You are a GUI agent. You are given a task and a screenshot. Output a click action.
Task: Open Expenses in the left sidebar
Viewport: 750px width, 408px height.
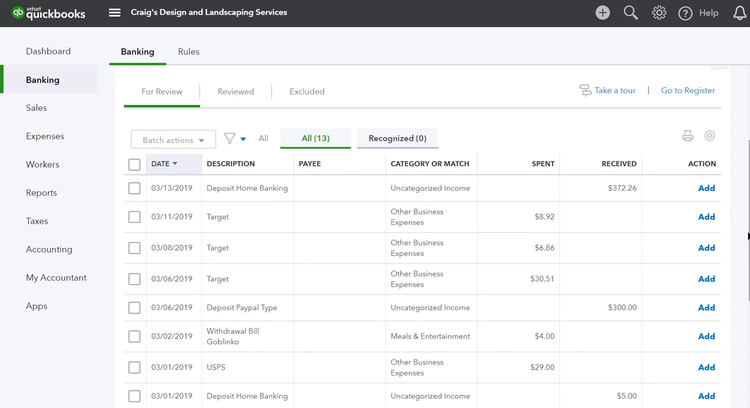45,136
